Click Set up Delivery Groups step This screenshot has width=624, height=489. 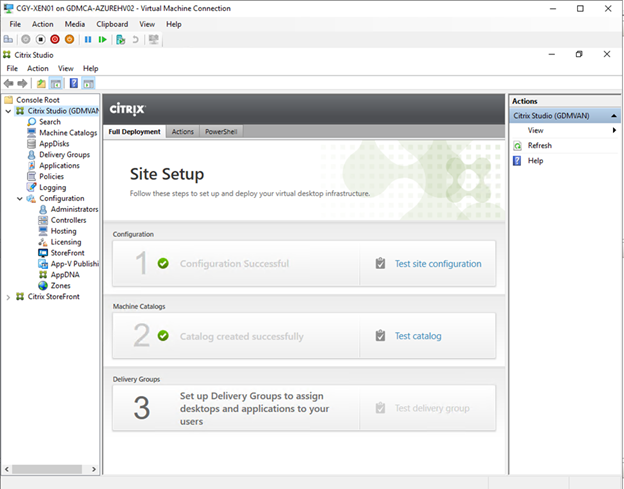(x=254, y=409)
